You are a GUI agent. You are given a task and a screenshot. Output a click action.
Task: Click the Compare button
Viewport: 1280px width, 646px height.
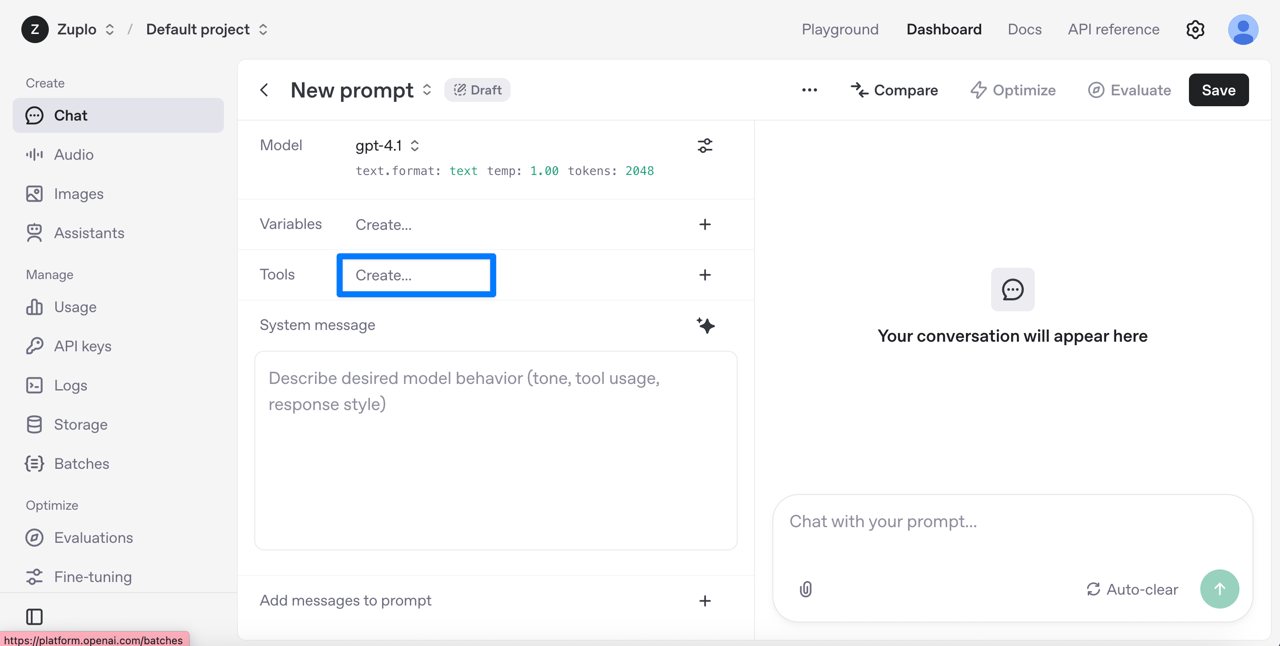pos(895,90)
